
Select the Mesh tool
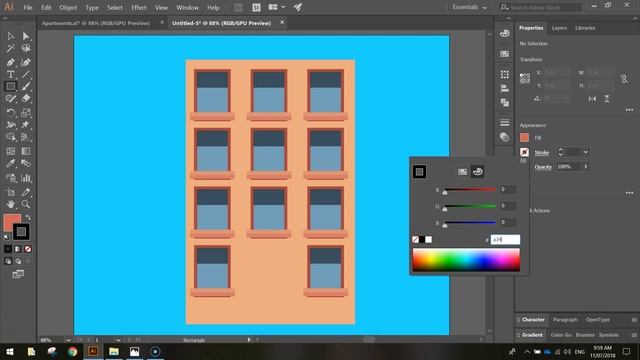tap(11, 151)
